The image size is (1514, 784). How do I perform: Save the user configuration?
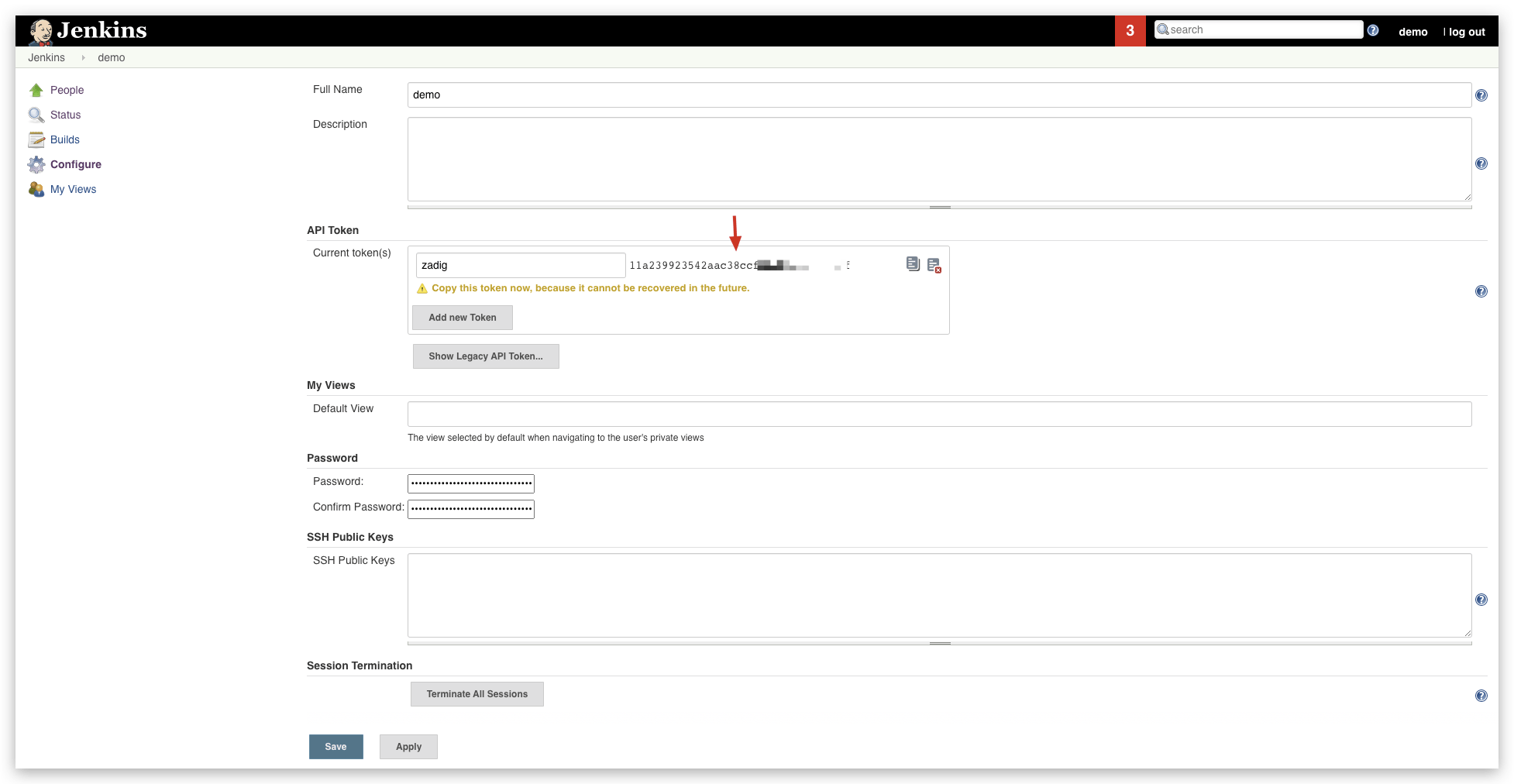pyautogui.click(x=335, y=747)
